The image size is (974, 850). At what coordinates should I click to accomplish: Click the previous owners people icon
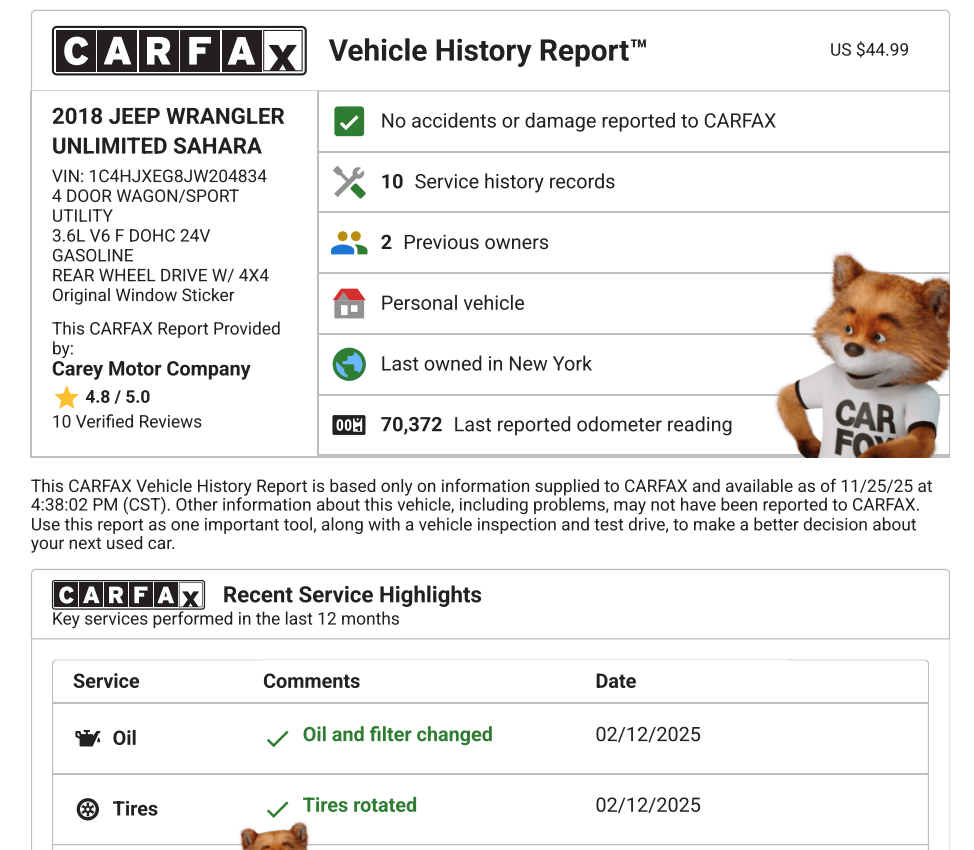click(348, 243)
